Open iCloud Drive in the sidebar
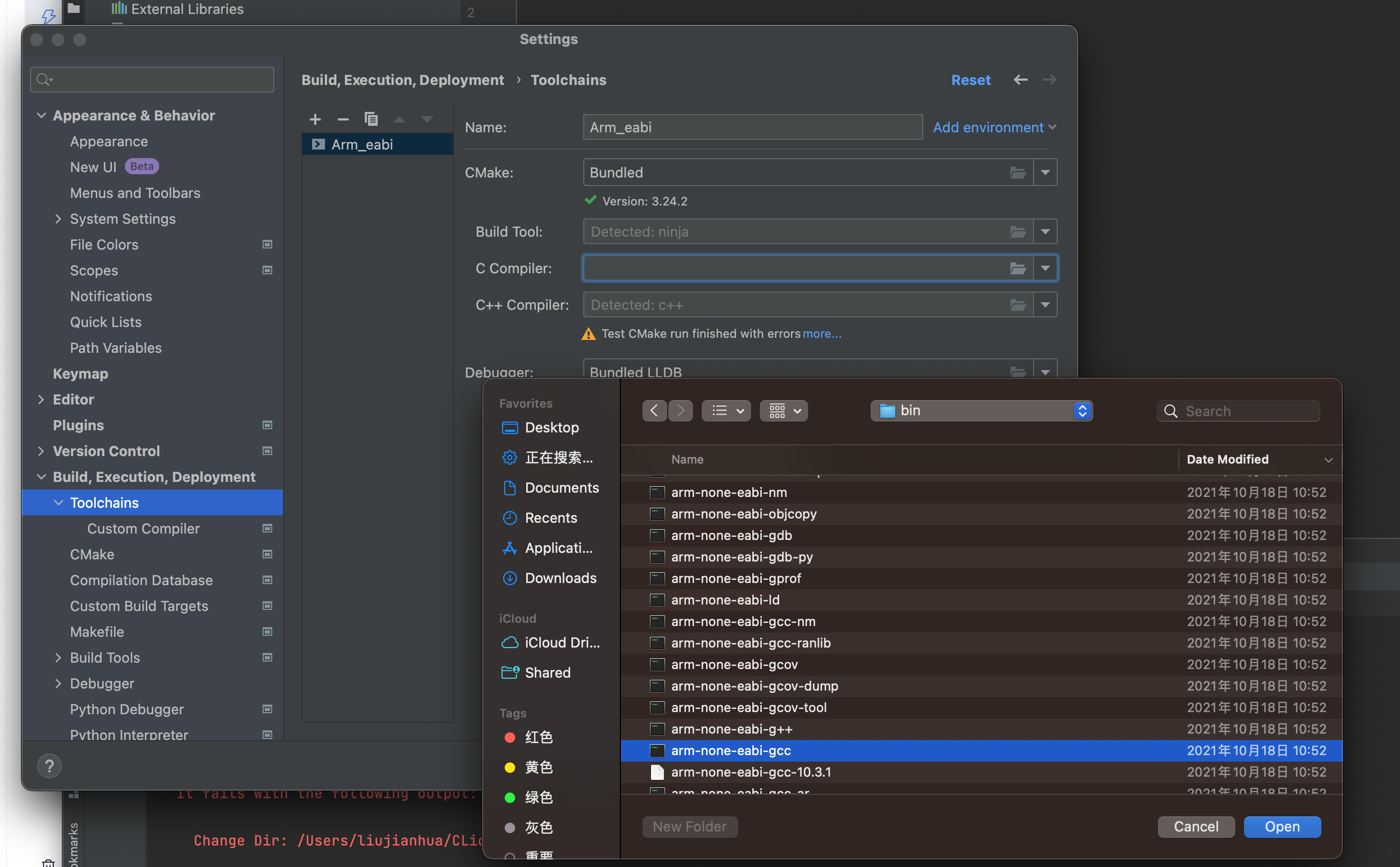1400x867 pixels. point(550,642)
